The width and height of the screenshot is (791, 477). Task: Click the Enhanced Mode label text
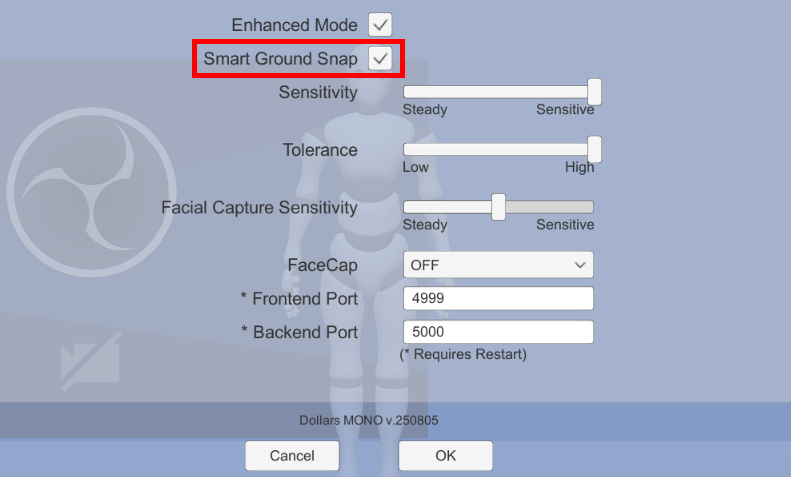(x=294, y=24)
